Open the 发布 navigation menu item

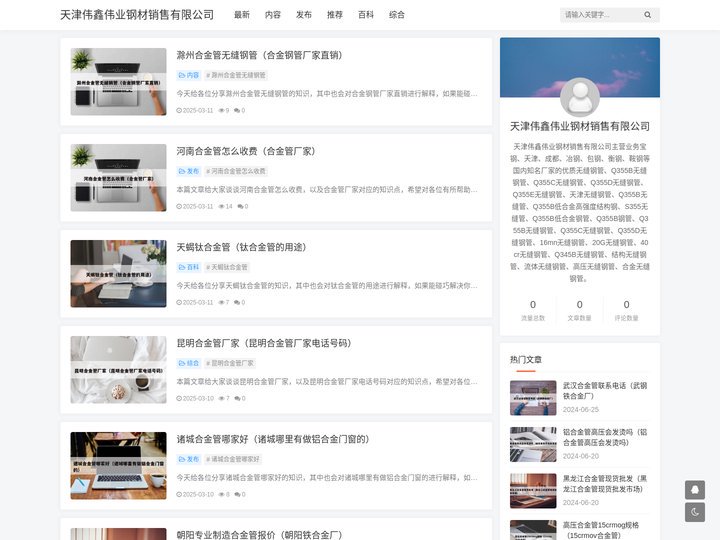point(304,15)
